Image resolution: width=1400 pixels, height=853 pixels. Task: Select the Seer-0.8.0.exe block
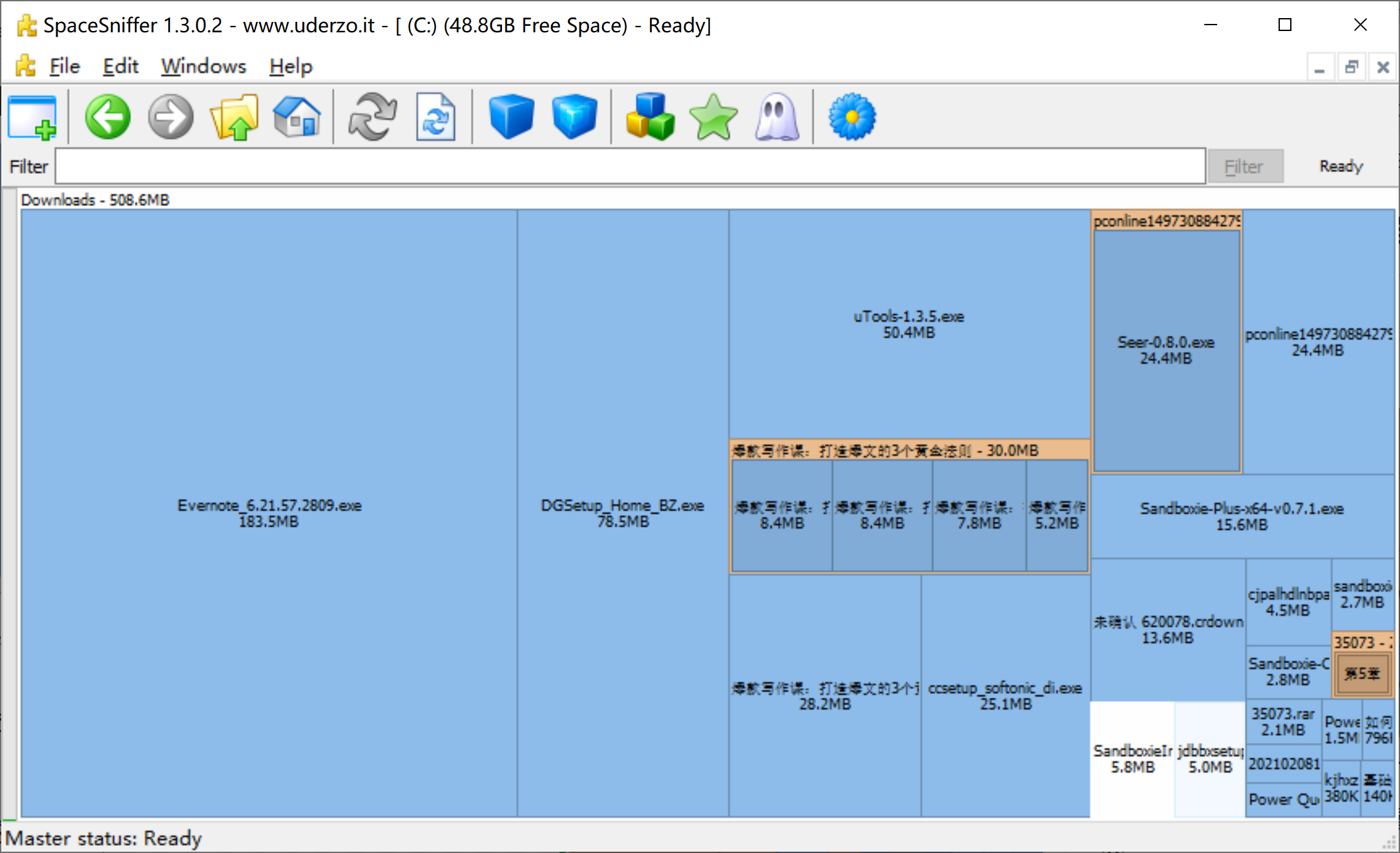tap(1166, 350)
